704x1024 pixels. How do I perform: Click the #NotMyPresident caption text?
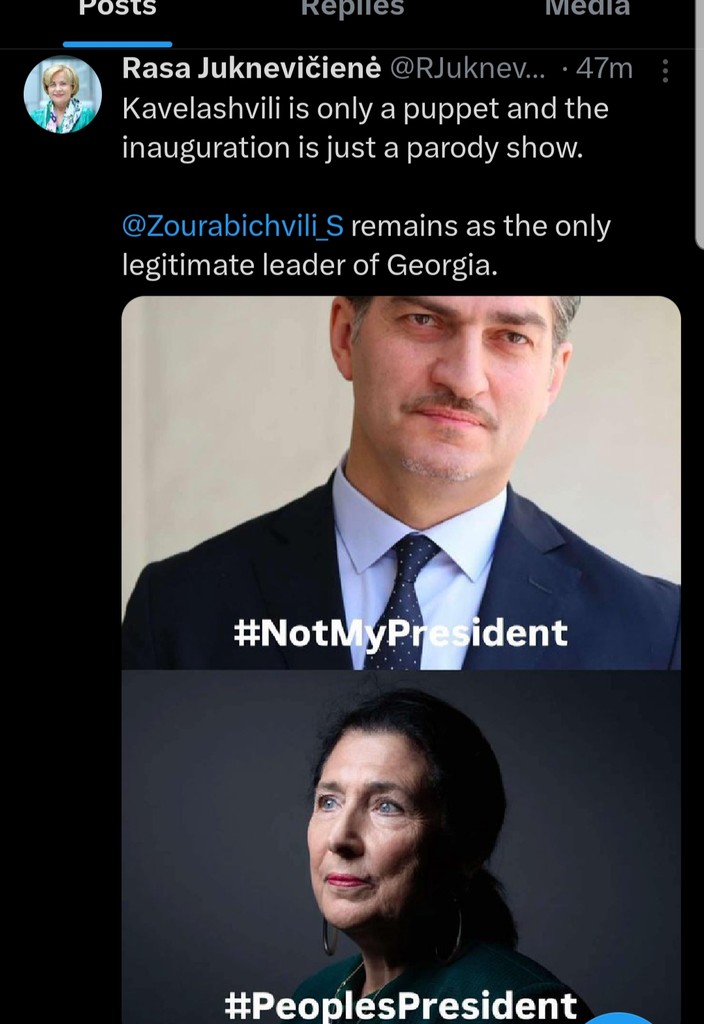400,632
